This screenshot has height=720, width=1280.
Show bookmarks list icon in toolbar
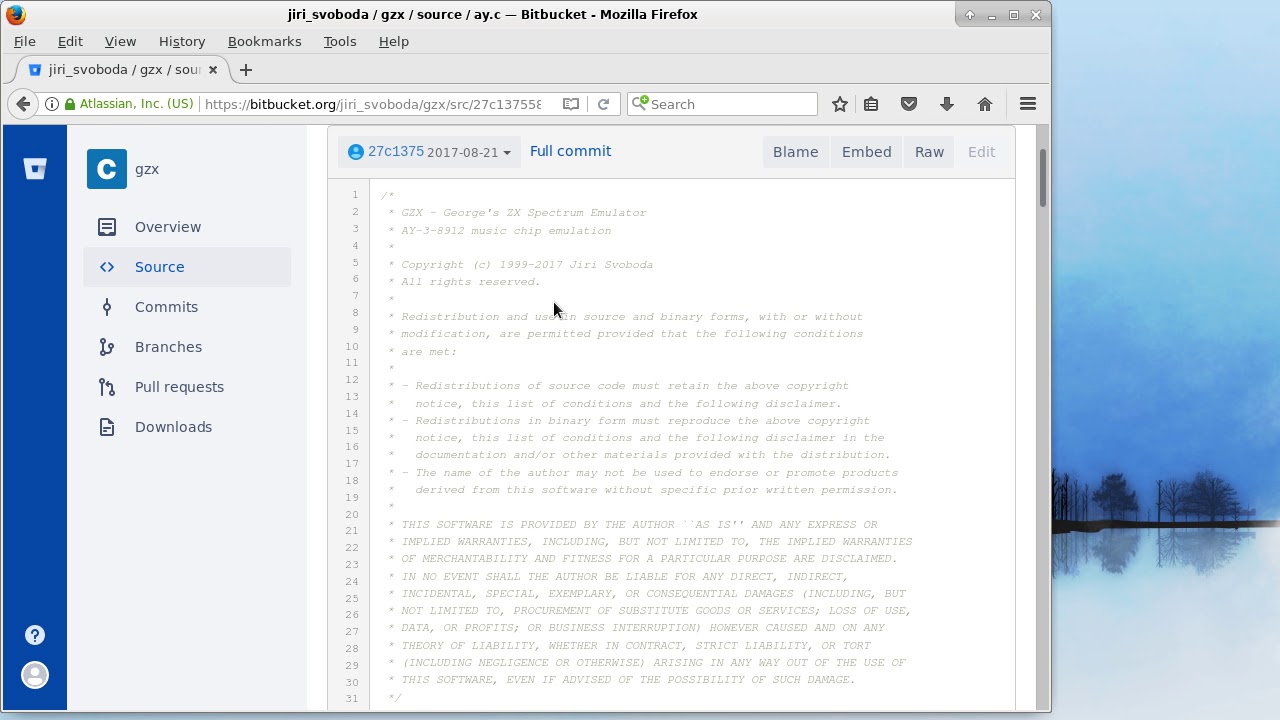click(871, 104)
